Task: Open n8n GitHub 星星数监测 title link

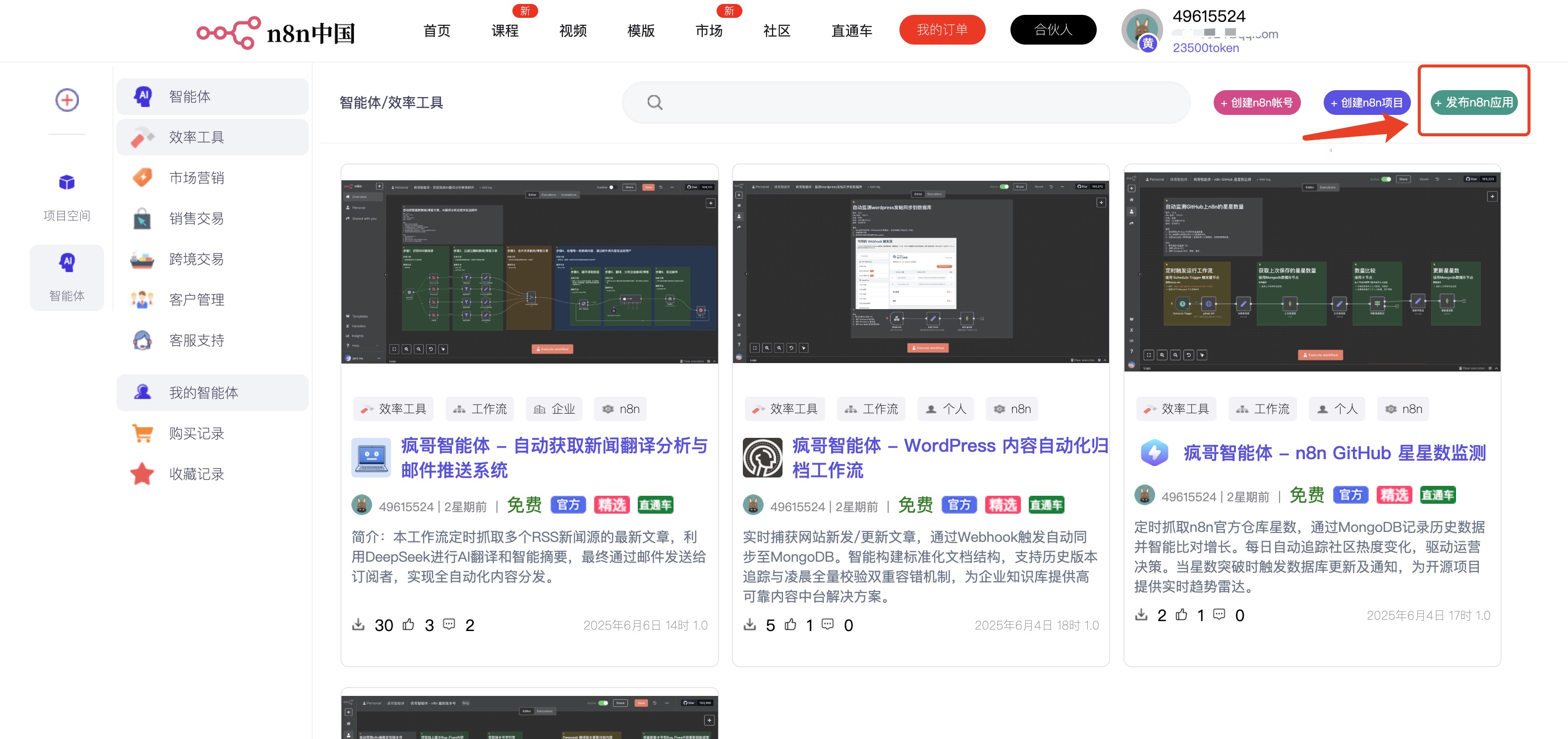Action: coord(1334,453)
